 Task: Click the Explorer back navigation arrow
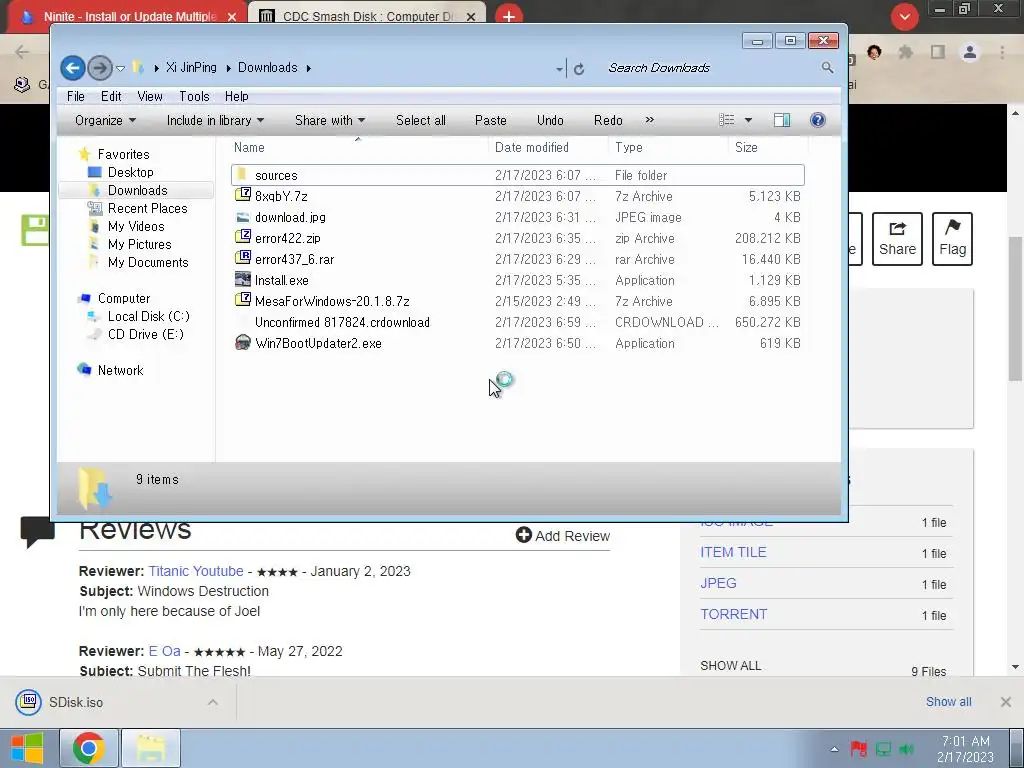72,68
